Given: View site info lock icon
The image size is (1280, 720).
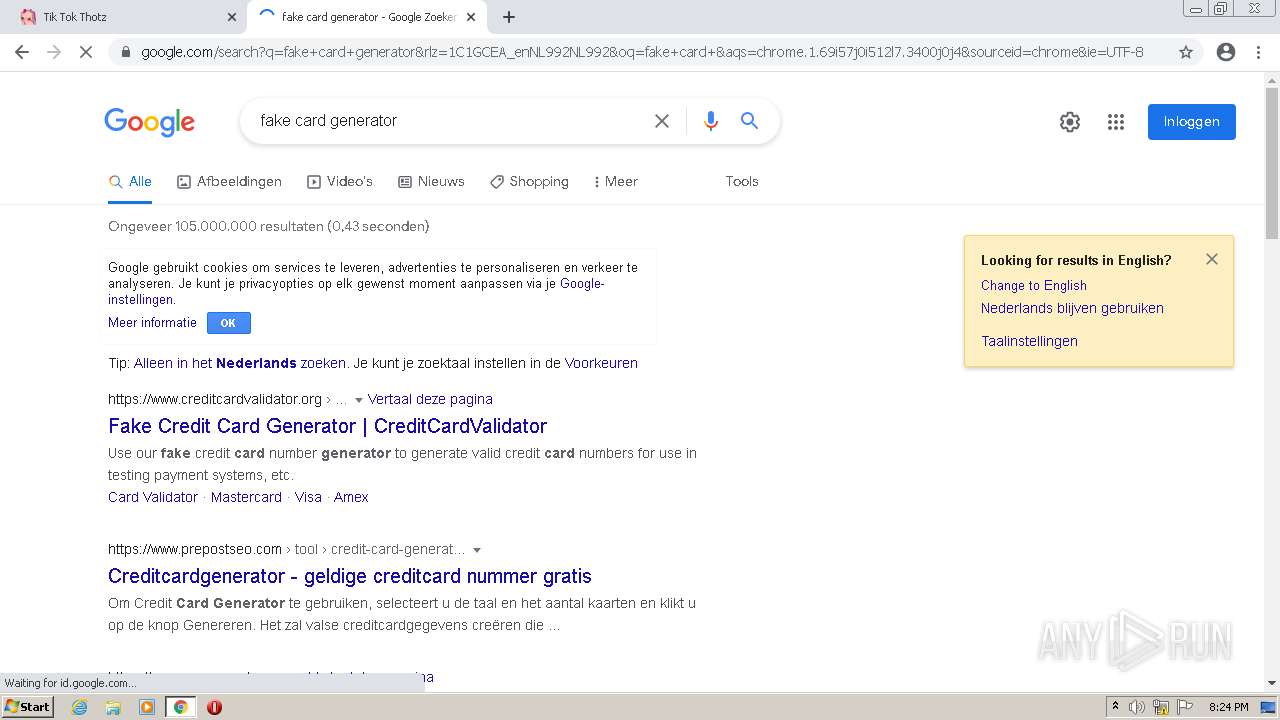Looking at the screenshot, I should [125, 52].
